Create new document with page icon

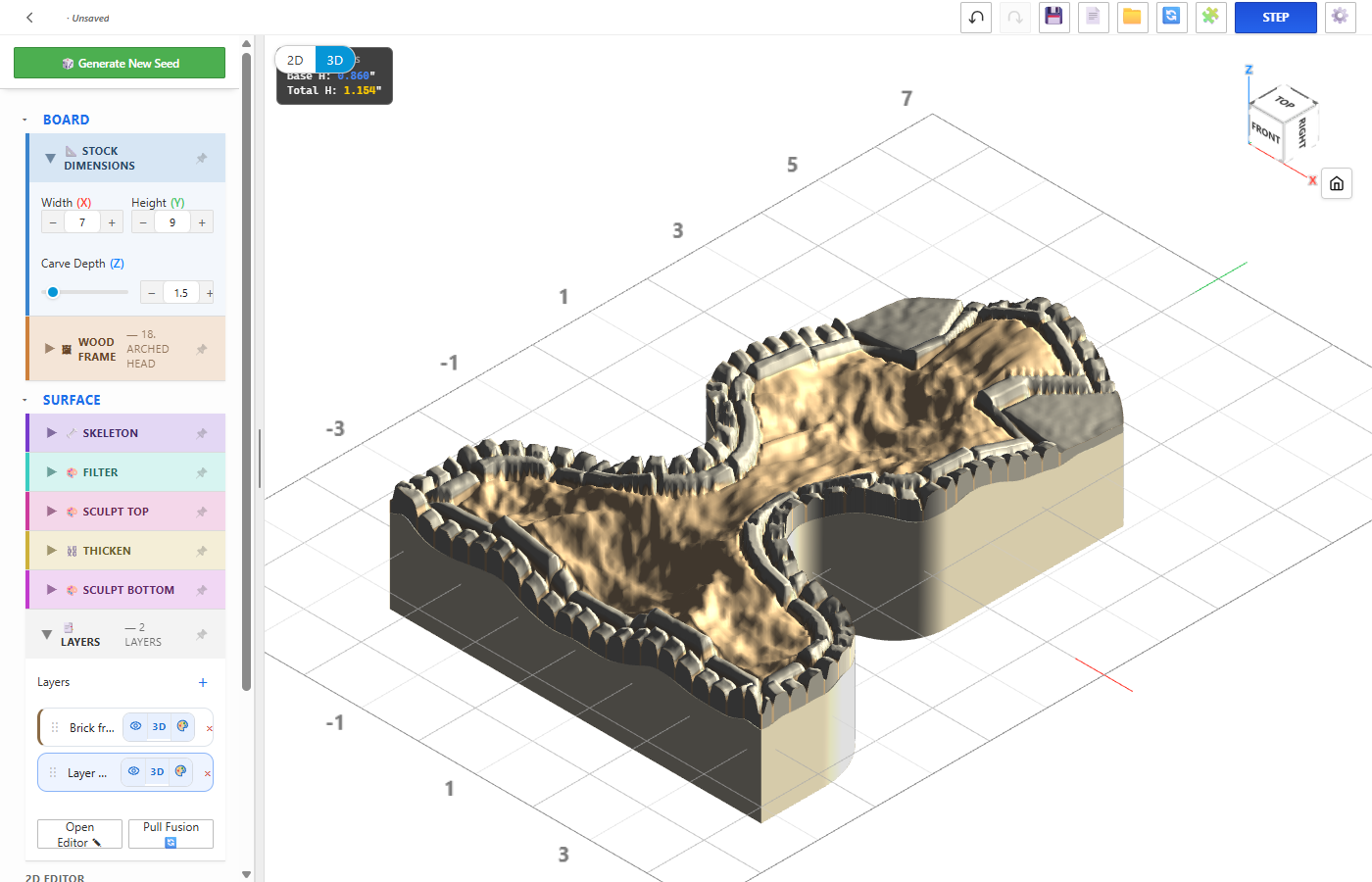pyautogui.click(x=1094, y=17)
